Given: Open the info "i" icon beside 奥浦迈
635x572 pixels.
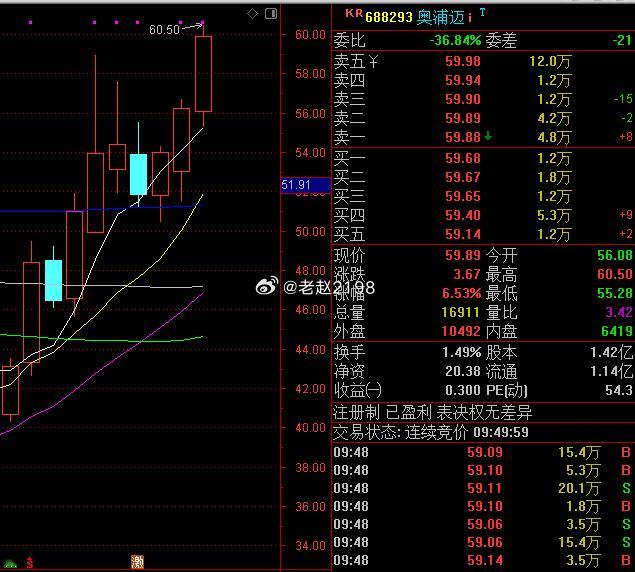Looking at the screenshot, I should [x=470, y=17].
